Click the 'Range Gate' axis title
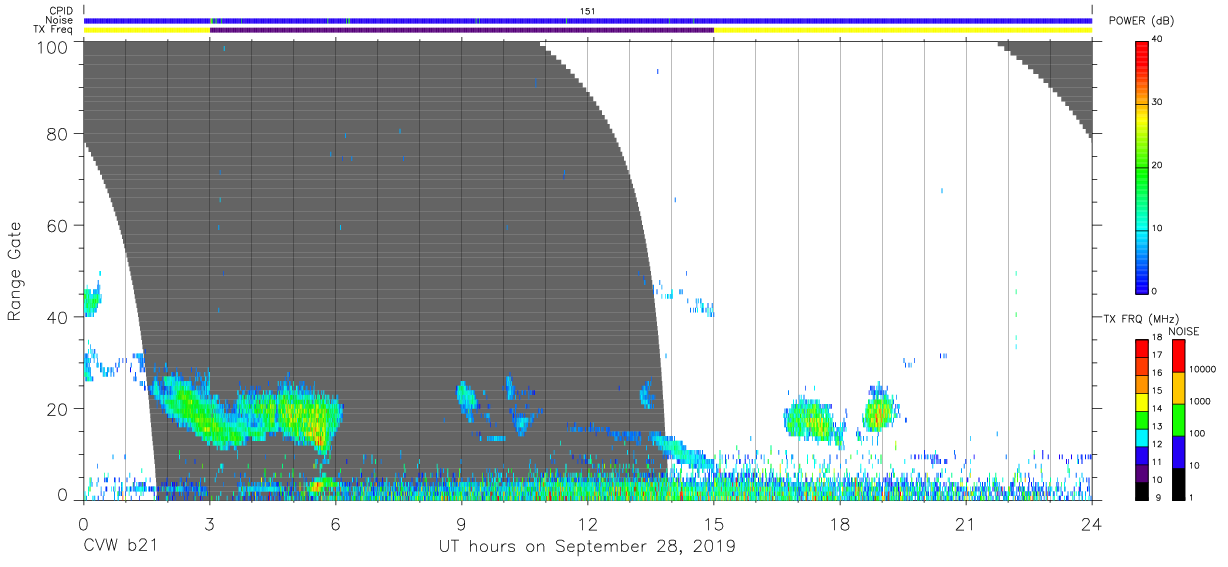This screenshot has width=1228, height=567. click(x=16, y=272)
